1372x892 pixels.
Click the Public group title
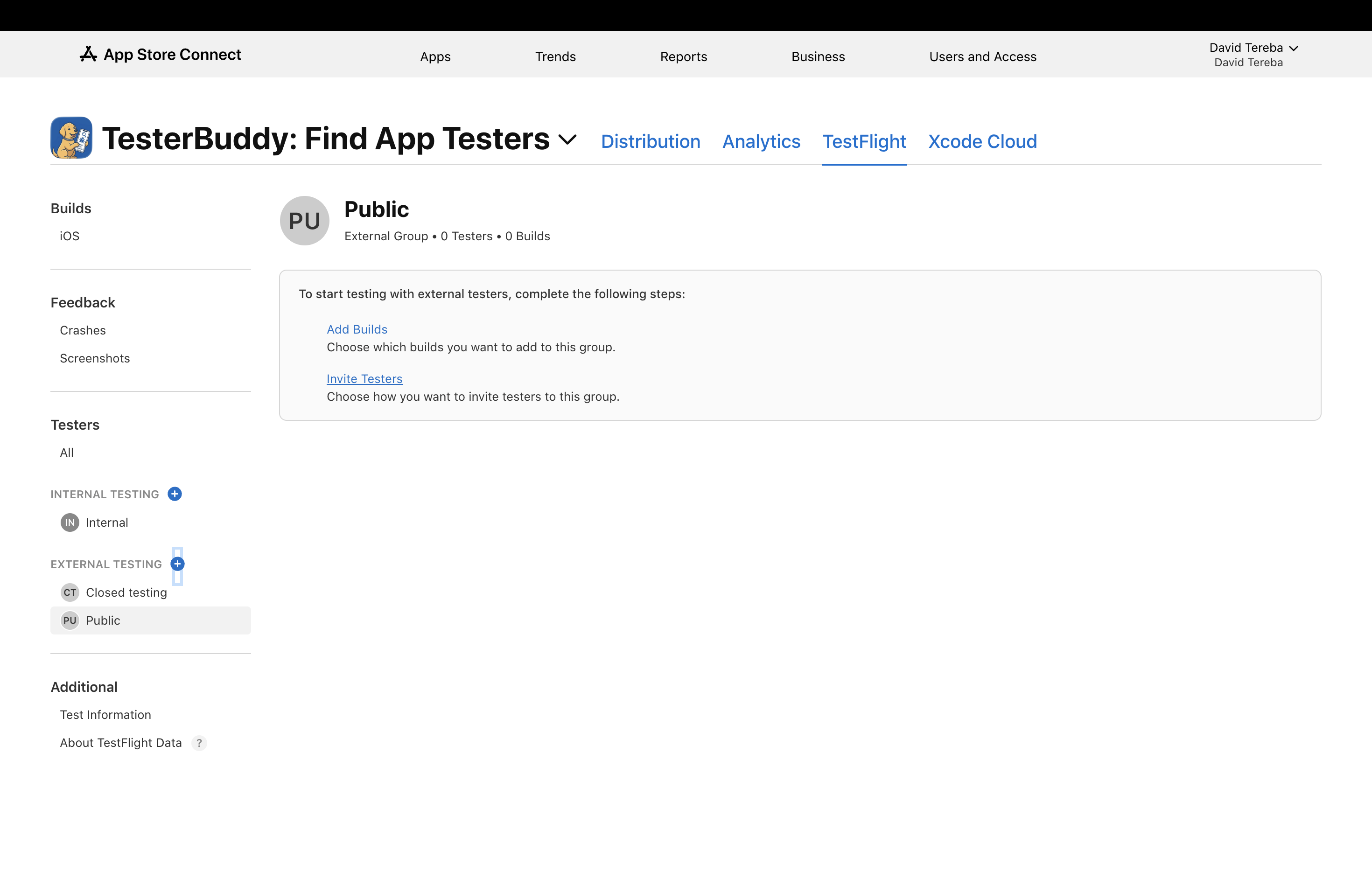tap(377, 209)
